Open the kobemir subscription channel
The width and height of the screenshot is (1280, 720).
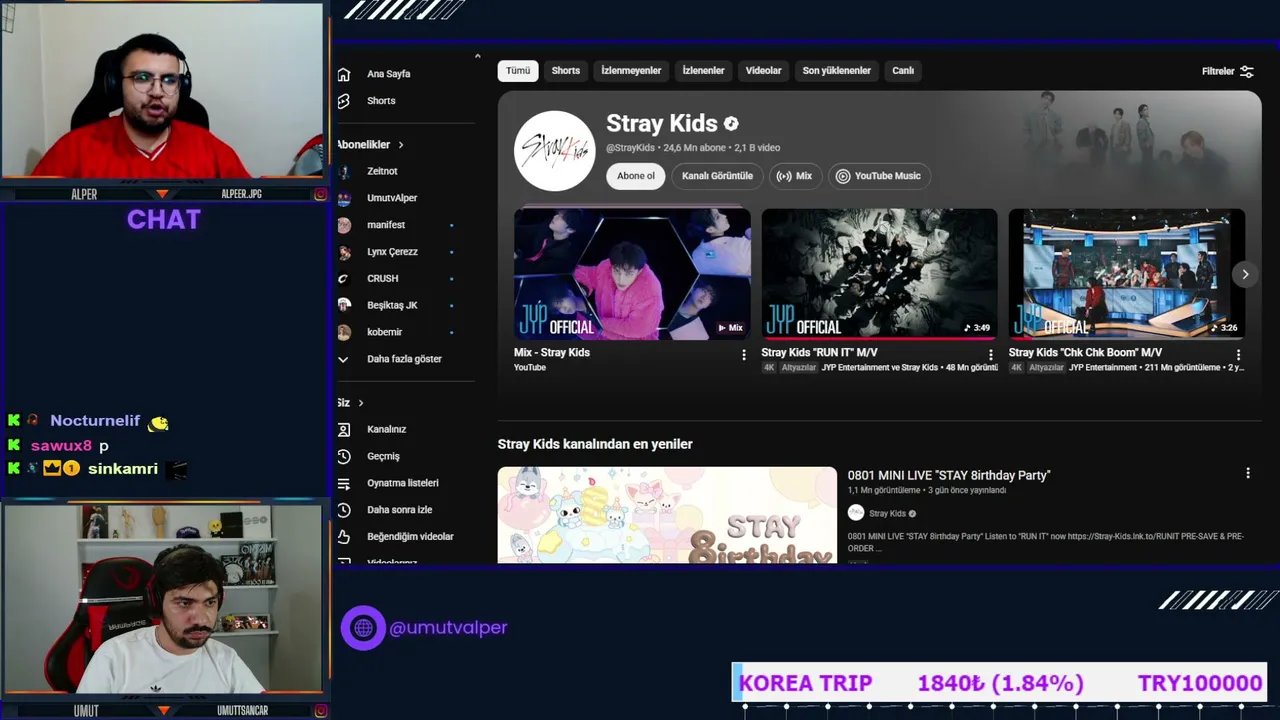(384, 332)
